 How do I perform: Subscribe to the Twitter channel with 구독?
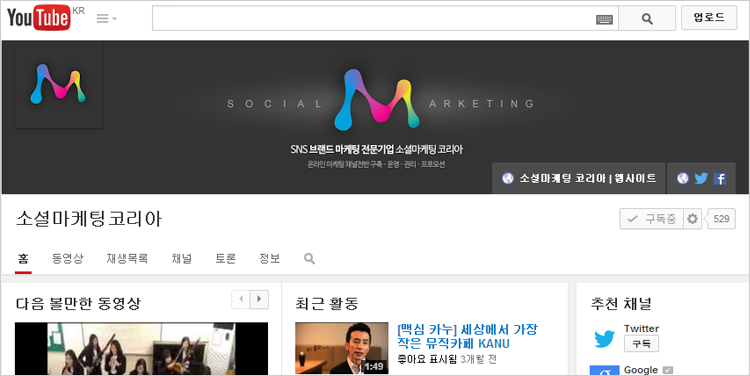coord(641,343)
